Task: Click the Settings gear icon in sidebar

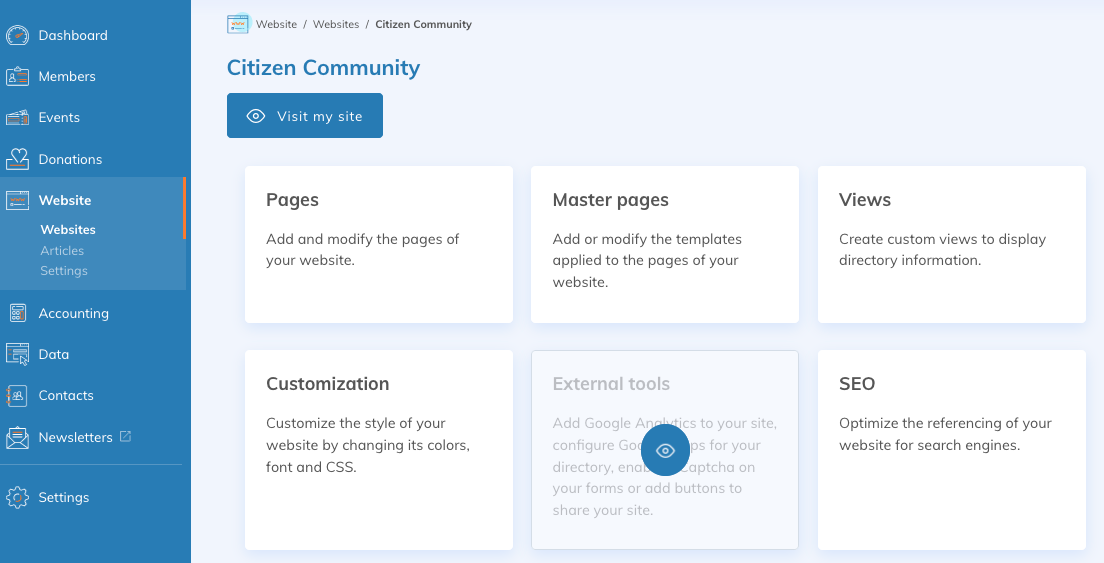Action: click(18, 497)
